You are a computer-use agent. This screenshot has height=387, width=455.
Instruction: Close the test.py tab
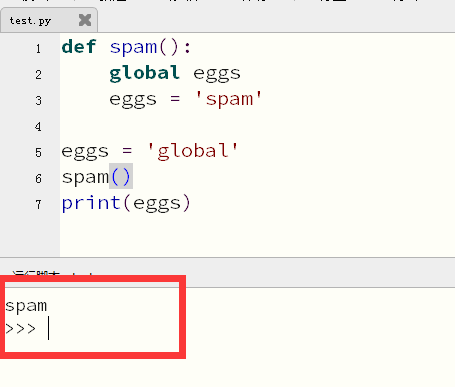point(85,20)
